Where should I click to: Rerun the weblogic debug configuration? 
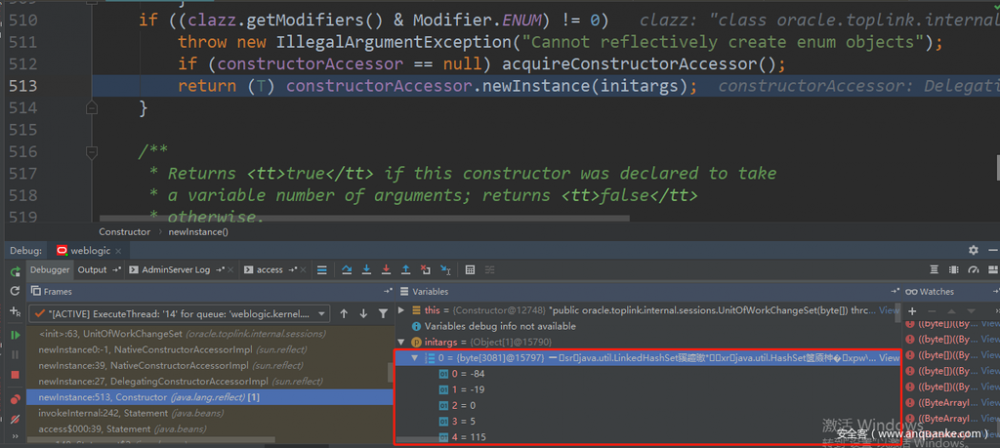15,272
